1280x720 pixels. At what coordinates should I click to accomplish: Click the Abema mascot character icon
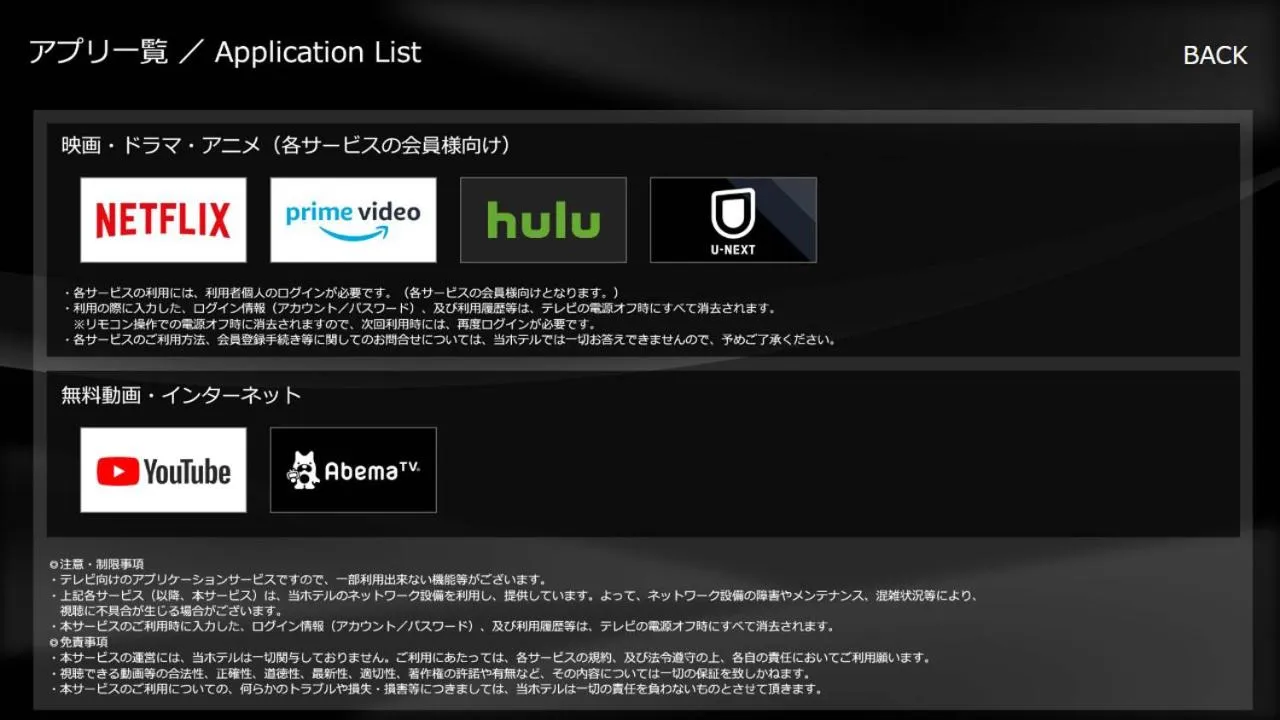point(303,470)
